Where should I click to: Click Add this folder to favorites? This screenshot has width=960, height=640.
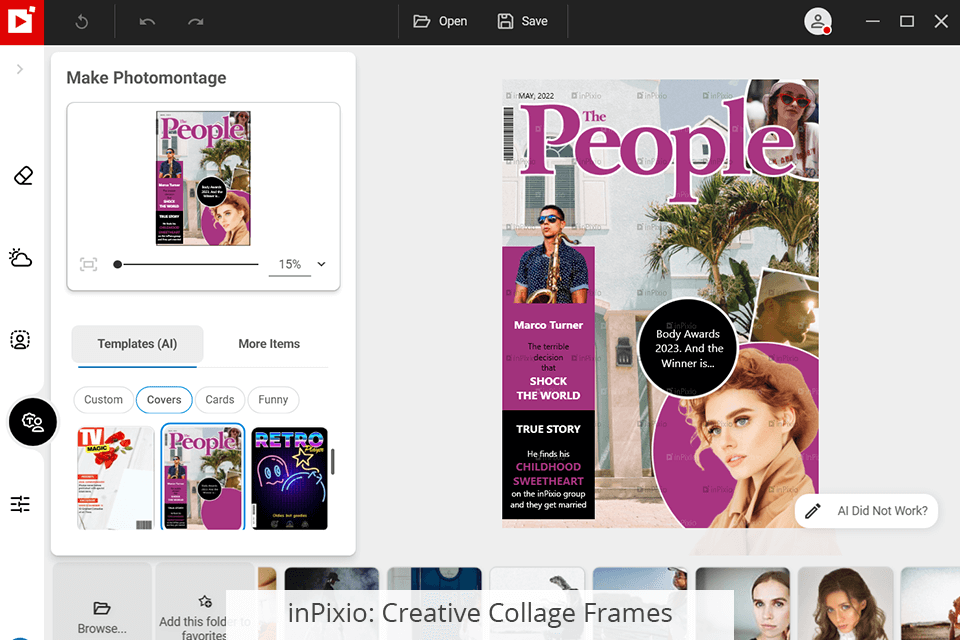tap(204, 603)
